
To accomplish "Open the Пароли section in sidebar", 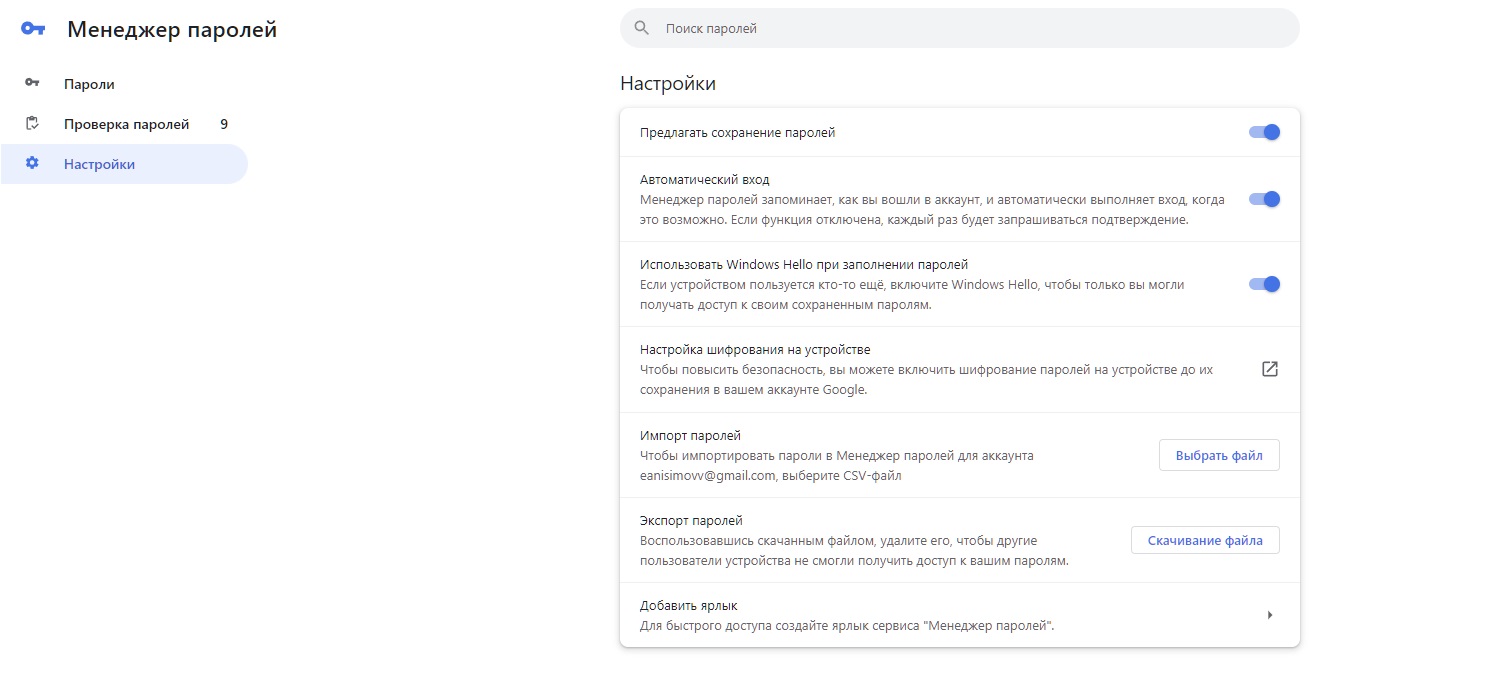I will click(89, 84).
